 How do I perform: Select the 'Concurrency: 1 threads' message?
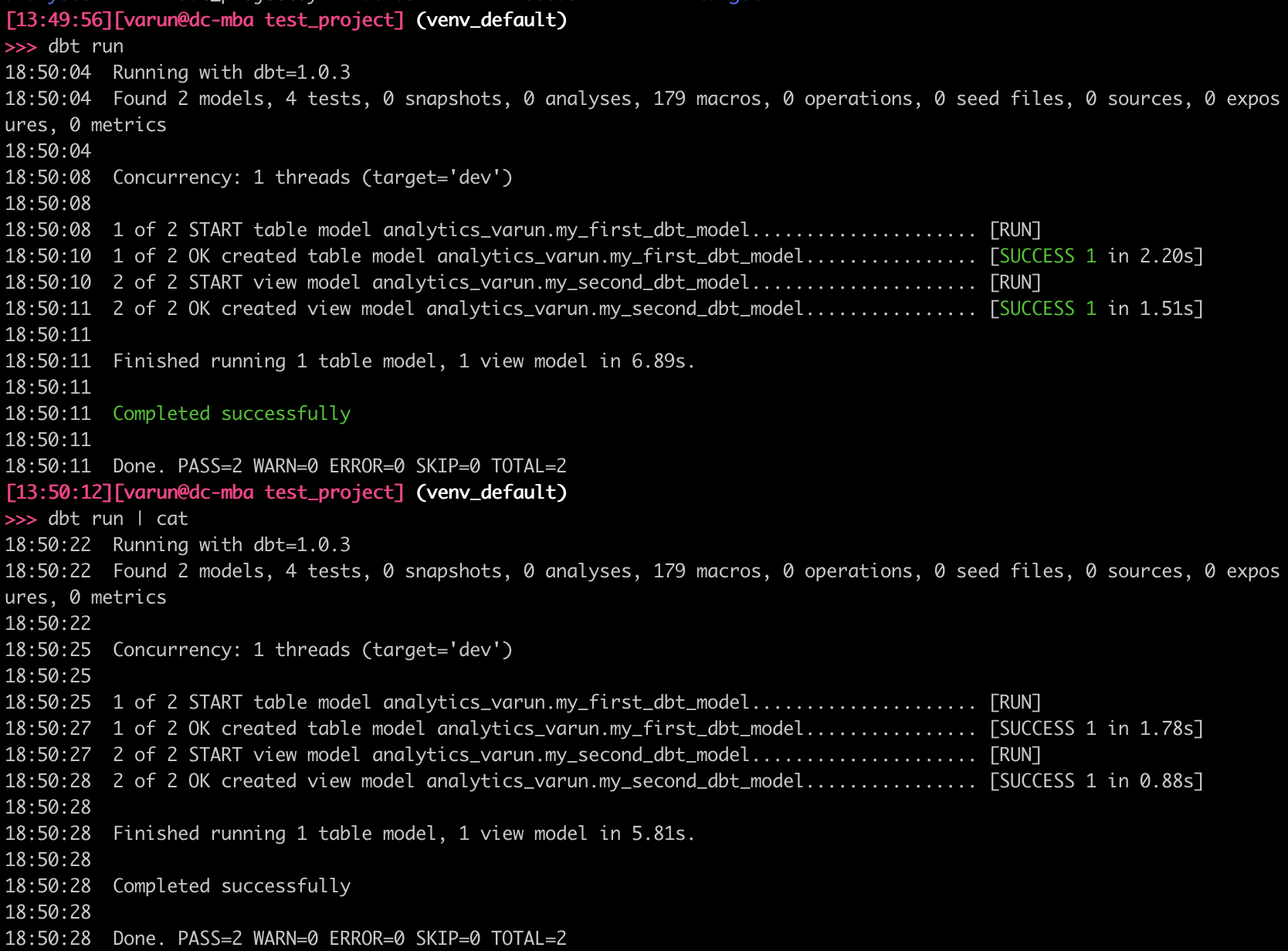pyautogui.click(x=232, y=177)
